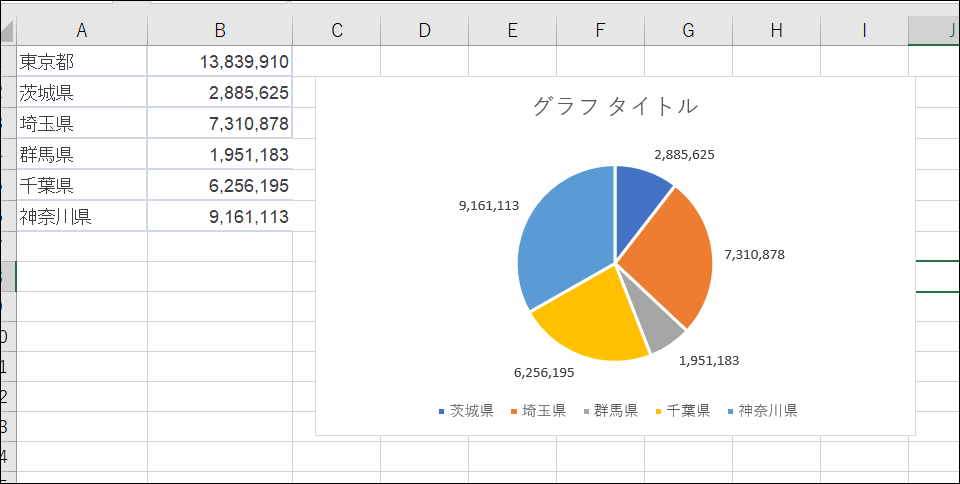Select column F header

(x=600, y=31)
